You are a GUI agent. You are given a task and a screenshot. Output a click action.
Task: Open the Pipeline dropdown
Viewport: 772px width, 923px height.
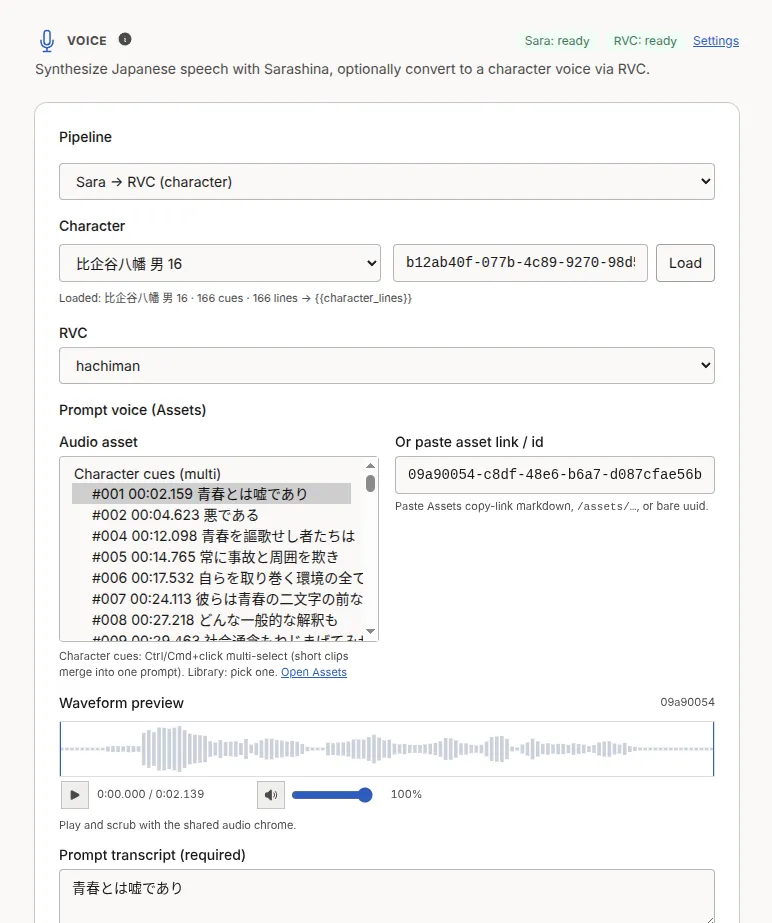pyautogui.click(x=387, y=181)
